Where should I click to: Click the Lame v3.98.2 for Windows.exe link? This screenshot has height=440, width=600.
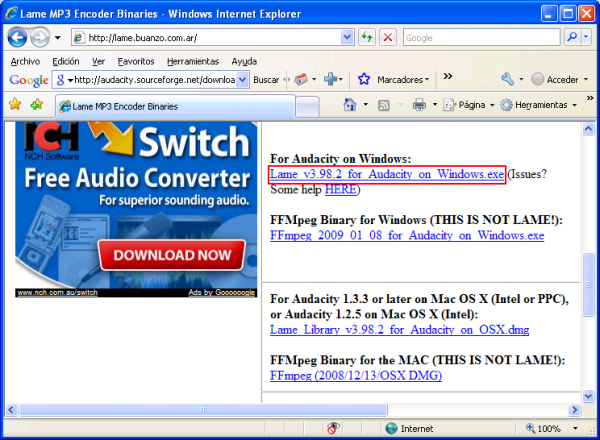tap(387, 174)
